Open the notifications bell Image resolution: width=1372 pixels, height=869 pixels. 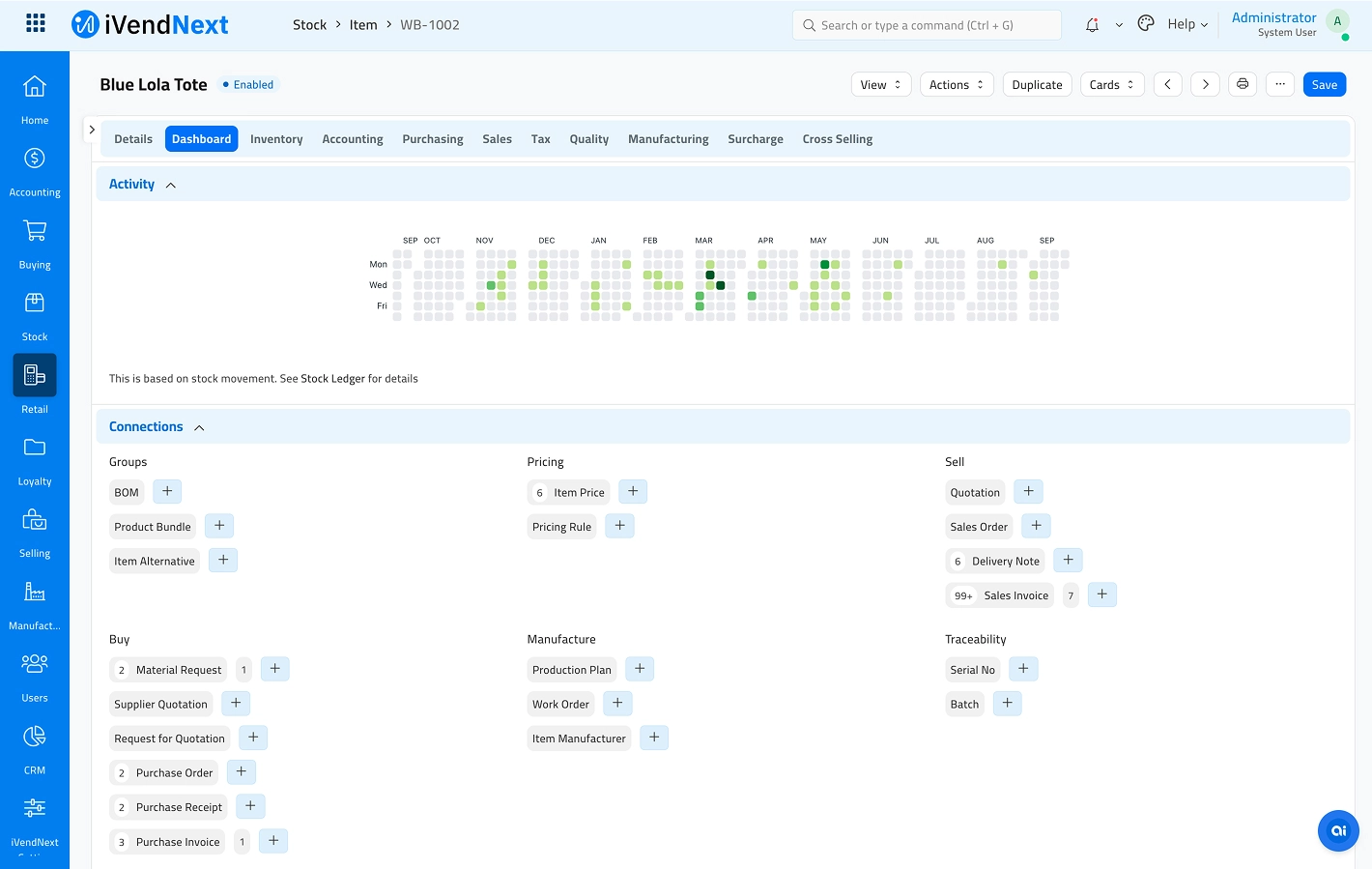point(1092,25)
